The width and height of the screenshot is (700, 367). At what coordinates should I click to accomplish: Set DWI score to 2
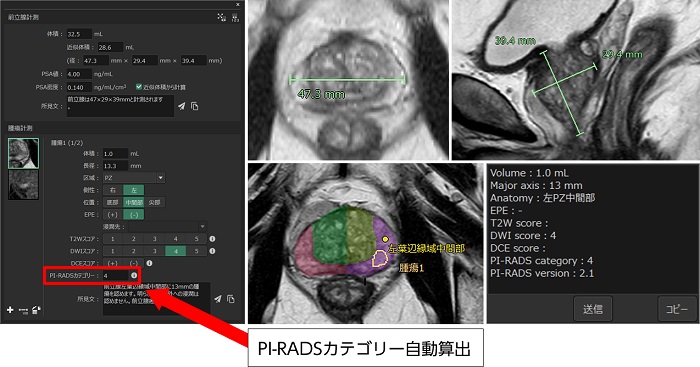[133, 251]
